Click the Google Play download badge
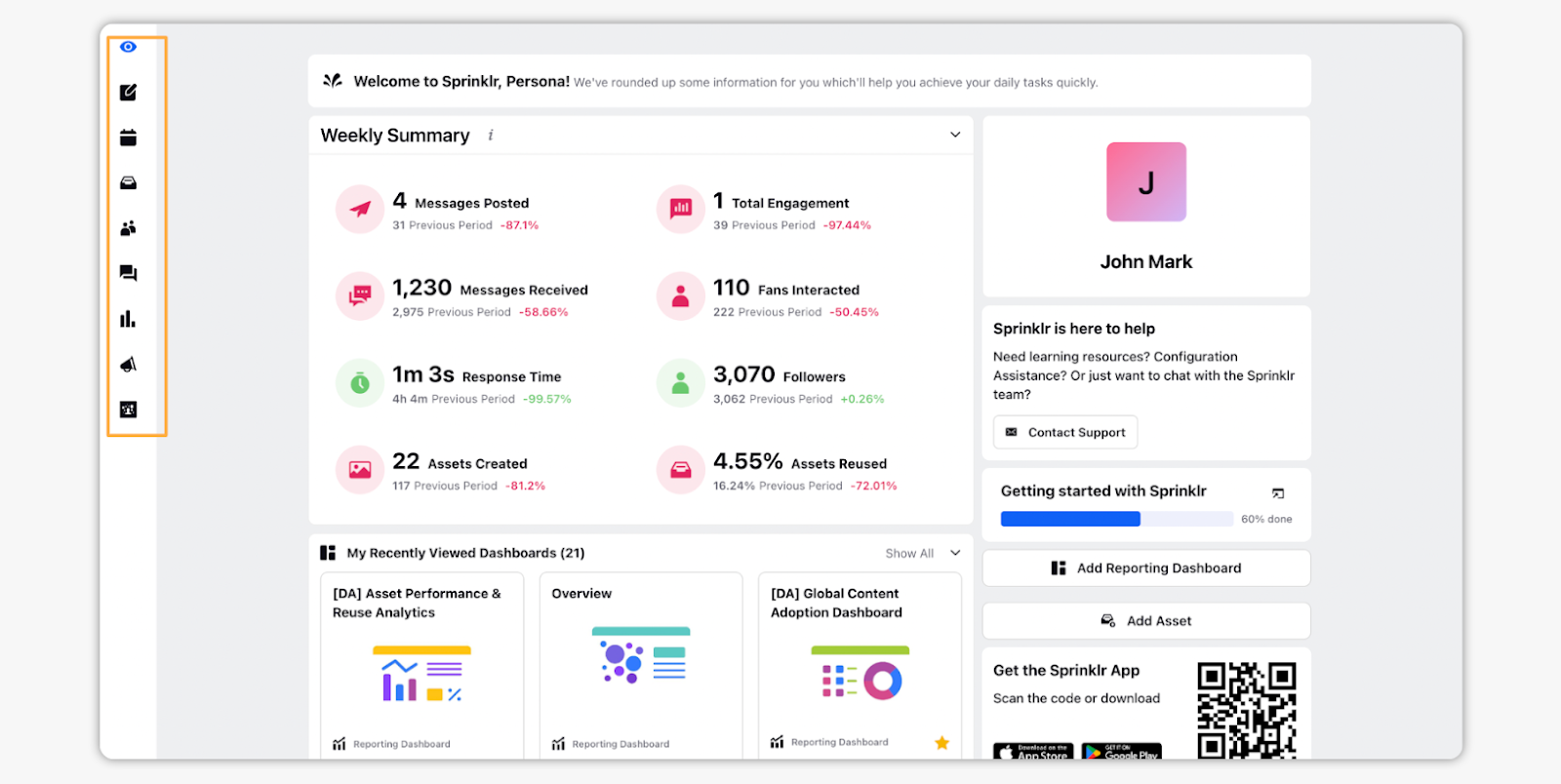This screenshot has width=1561, height=784. tap(1122, 752)
